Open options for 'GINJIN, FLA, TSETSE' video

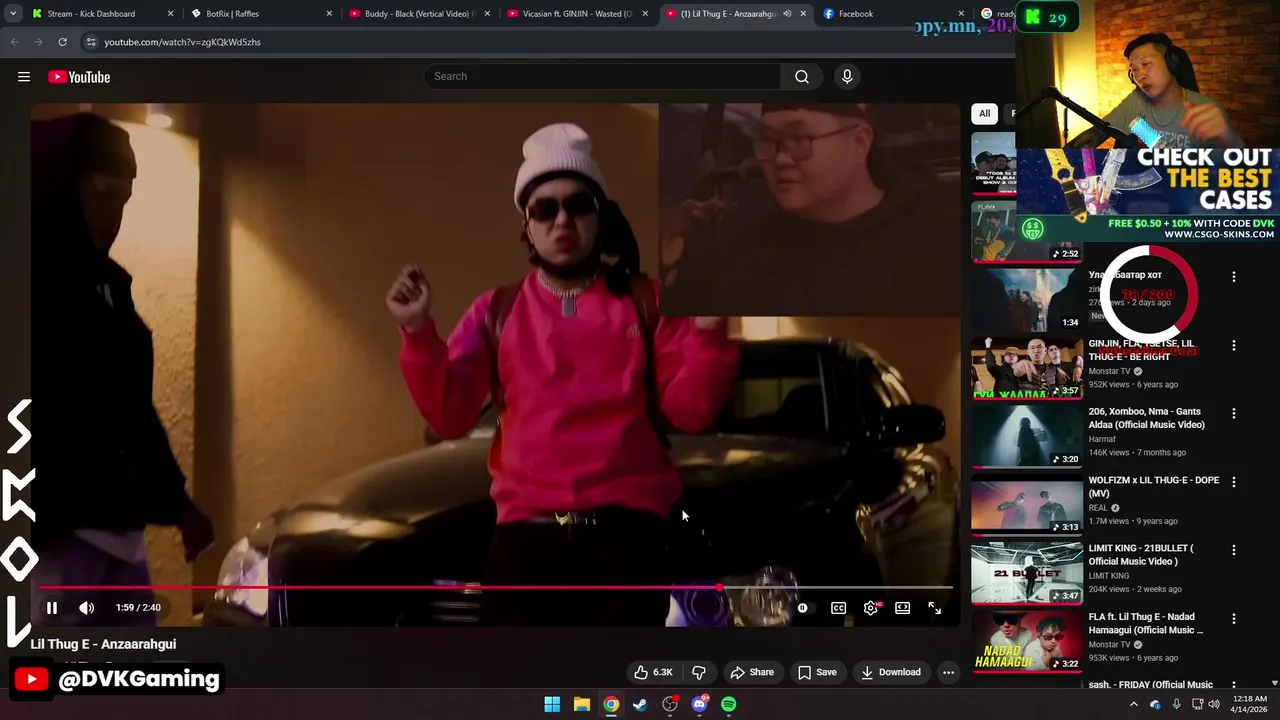(x=1233, y=345)
